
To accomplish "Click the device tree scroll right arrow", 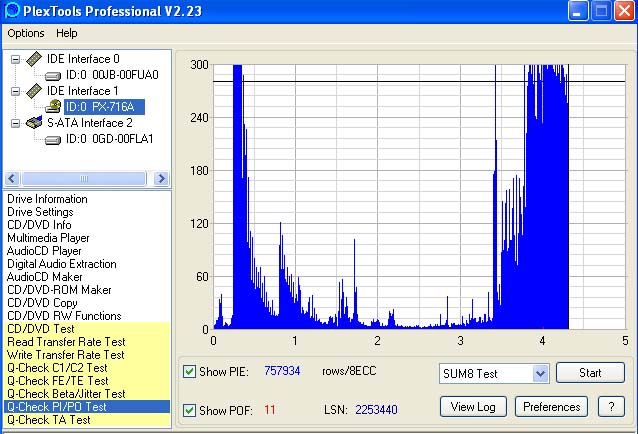I will coord(162,179).
